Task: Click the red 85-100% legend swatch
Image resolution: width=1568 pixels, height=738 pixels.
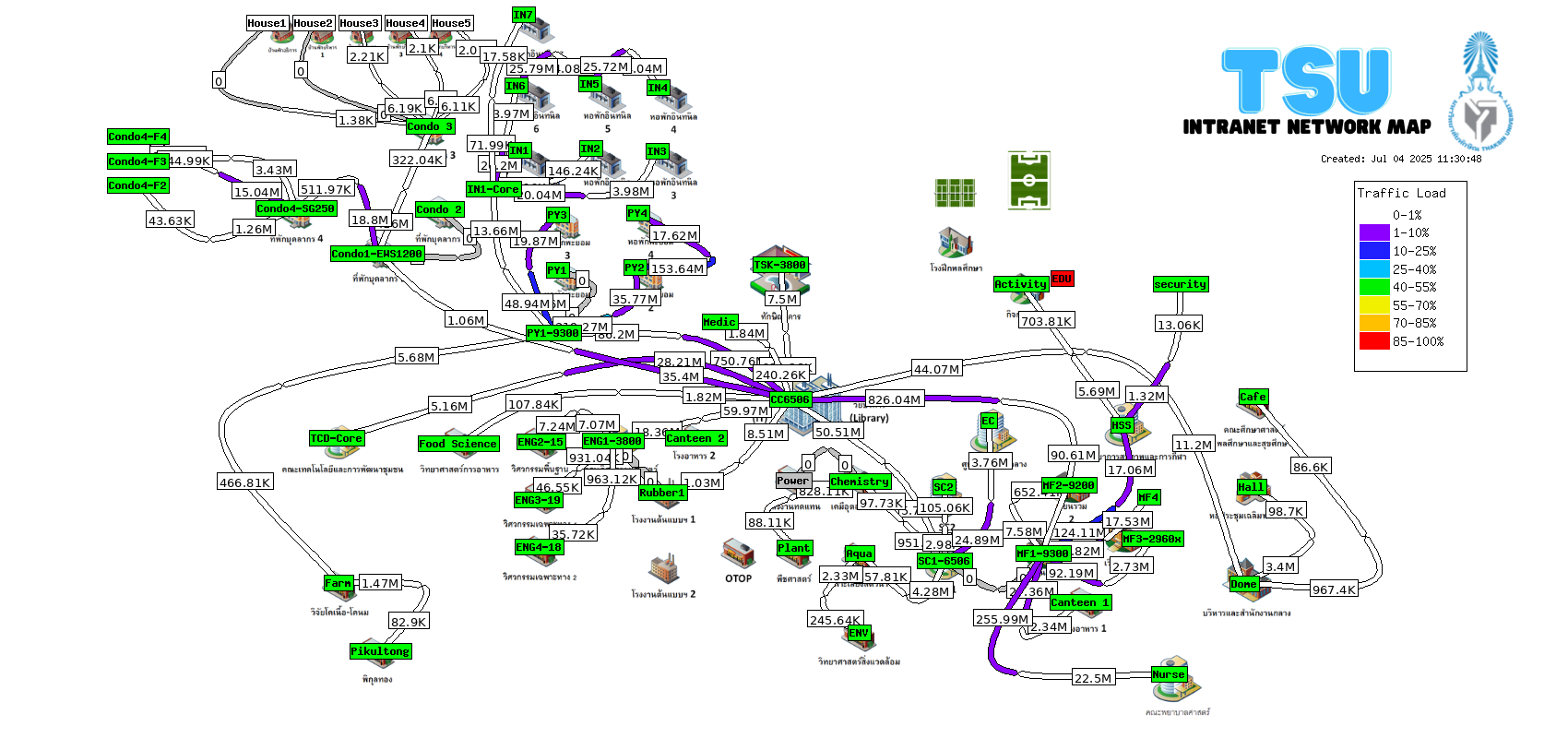Action: click(1374, 341)
